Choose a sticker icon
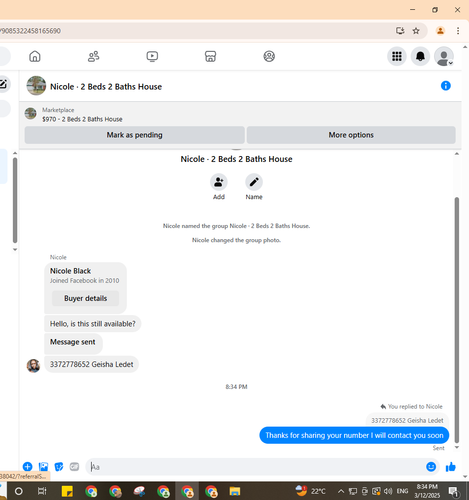 [59, 467]
